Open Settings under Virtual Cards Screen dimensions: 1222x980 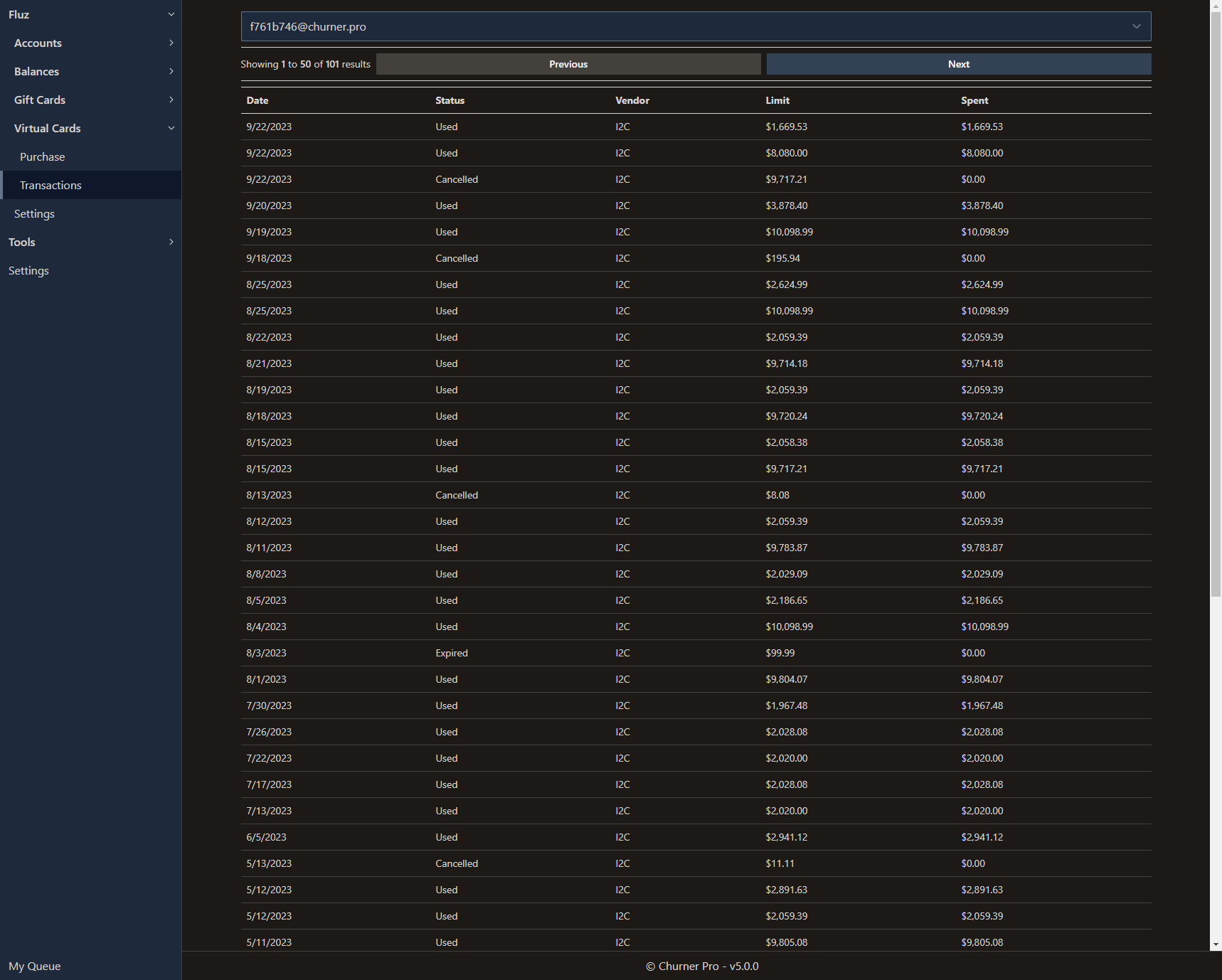(34, 213)
